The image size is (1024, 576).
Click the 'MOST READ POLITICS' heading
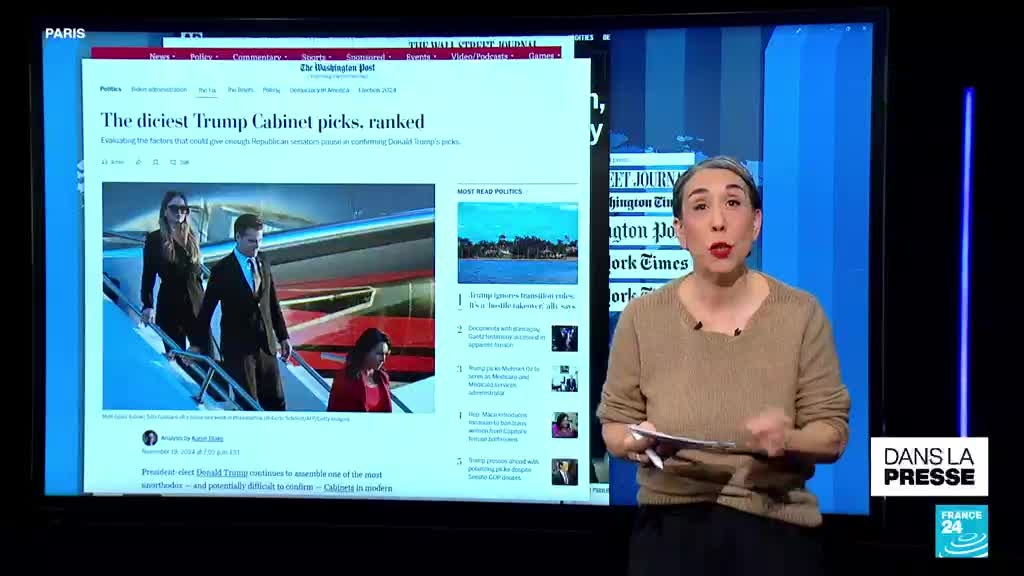pos(489,191)
